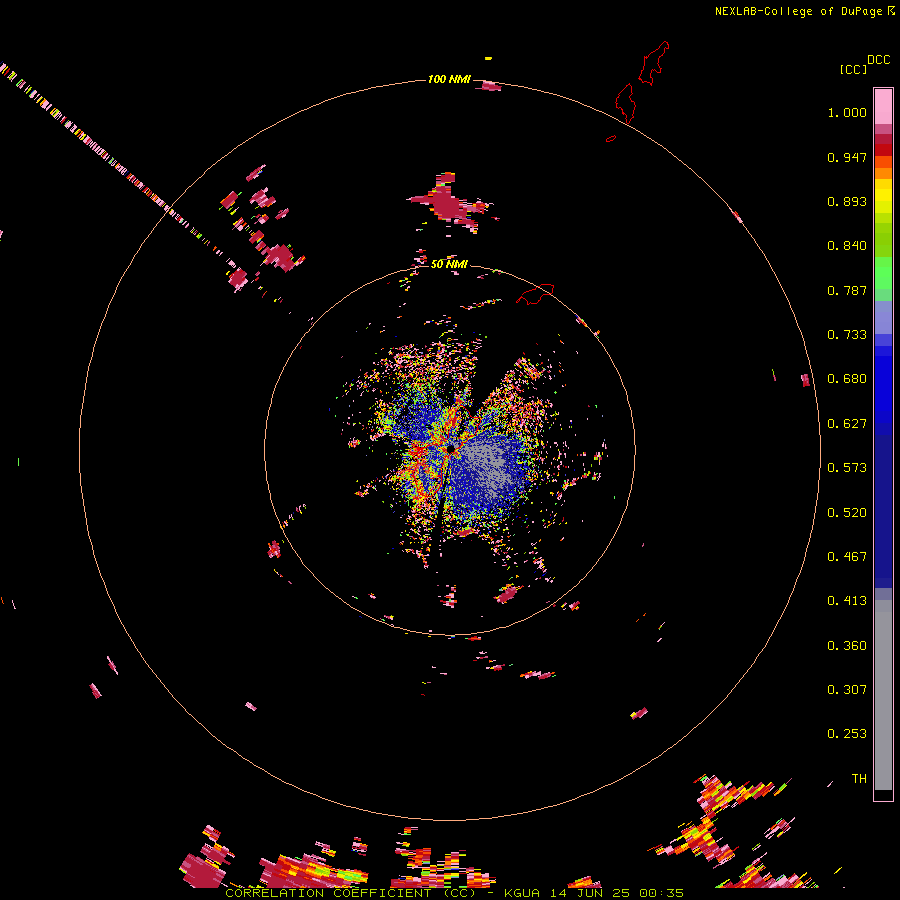900x900 pixels.
Task: Click the 0.360 colorbar value label
Action: point(847,646)
